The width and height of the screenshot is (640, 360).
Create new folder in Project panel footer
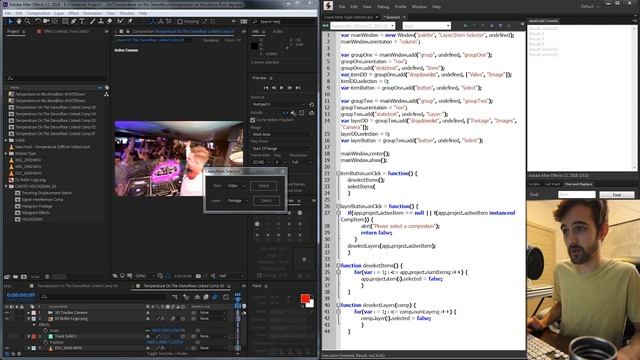(16, 277)
